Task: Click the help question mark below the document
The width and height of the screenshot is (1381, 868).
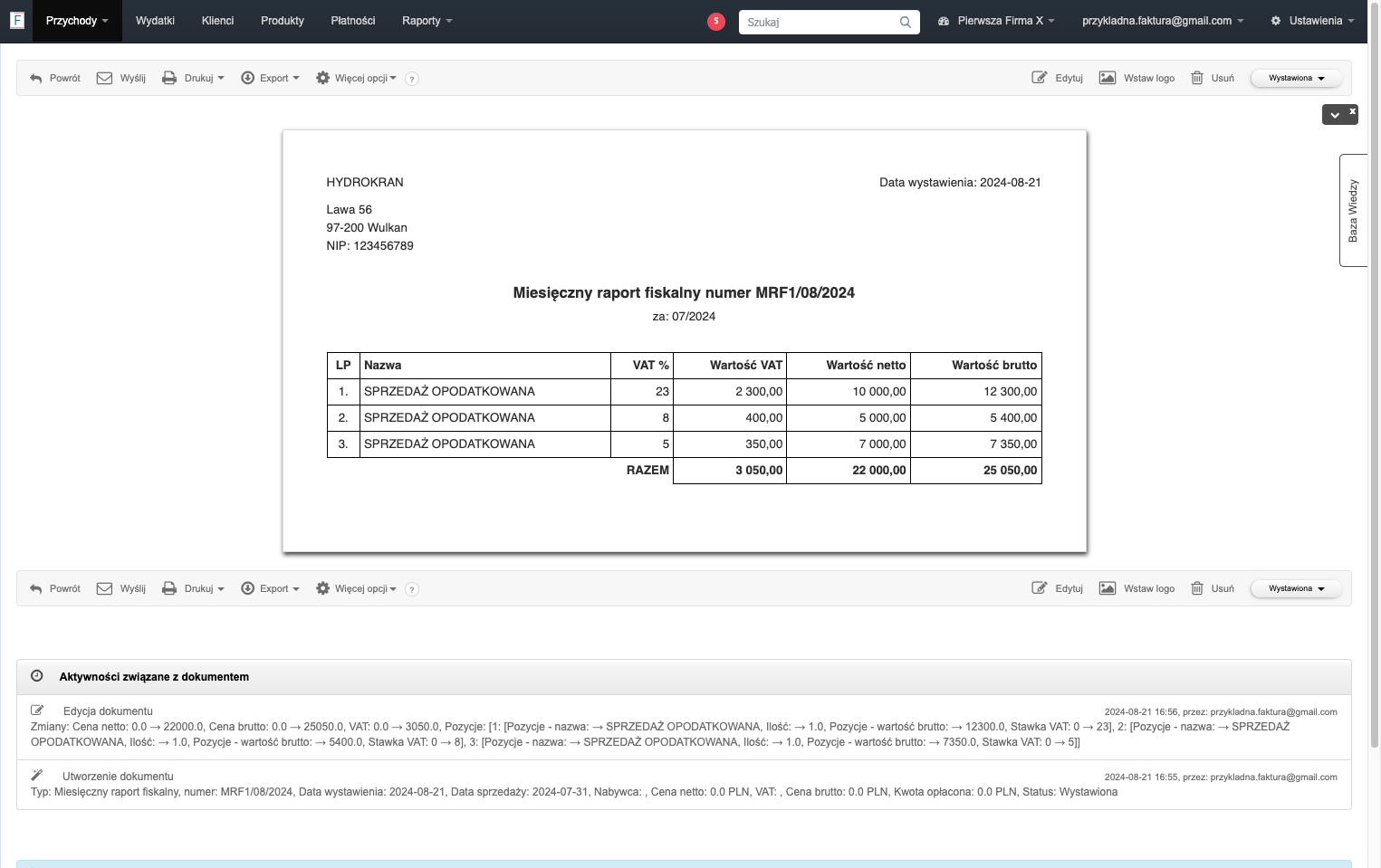Action: point(412,589)
